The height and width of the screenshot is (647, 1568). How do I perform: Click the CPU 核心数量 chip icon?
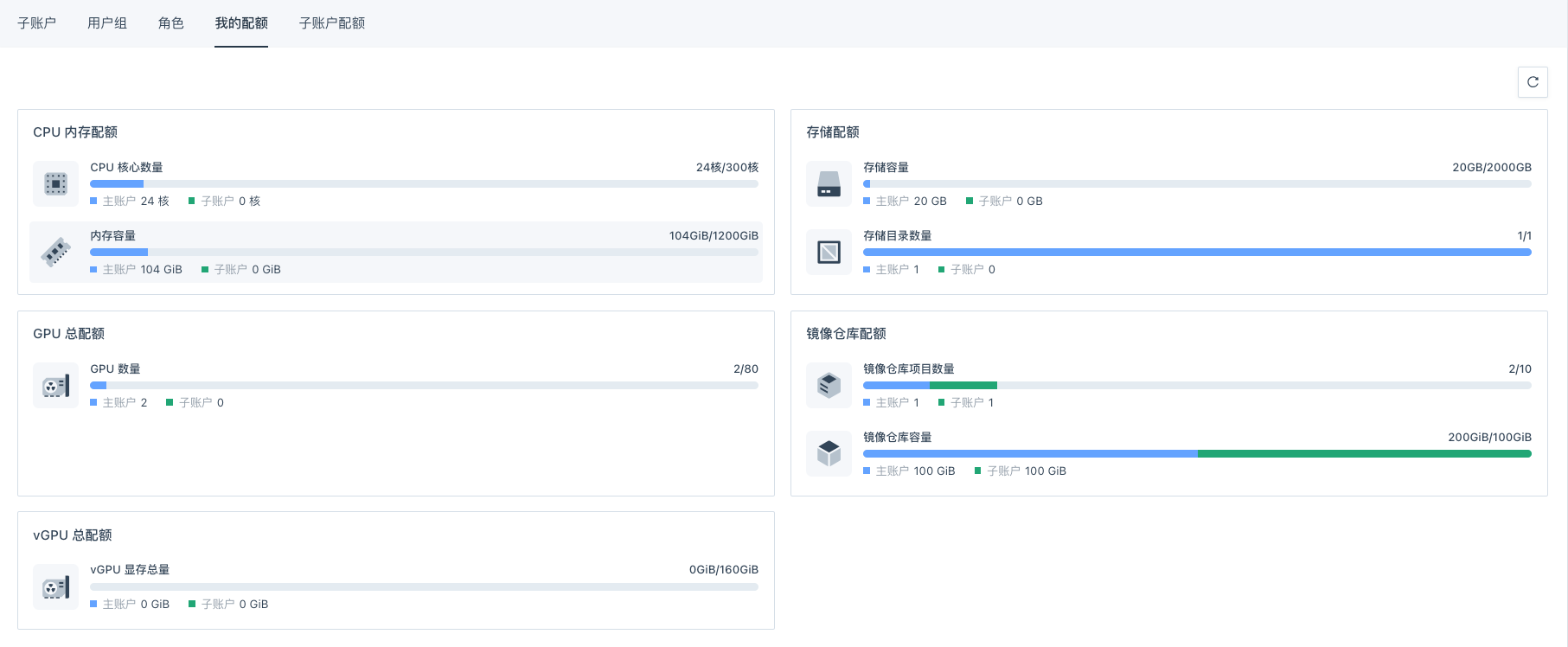pos(55,183)
